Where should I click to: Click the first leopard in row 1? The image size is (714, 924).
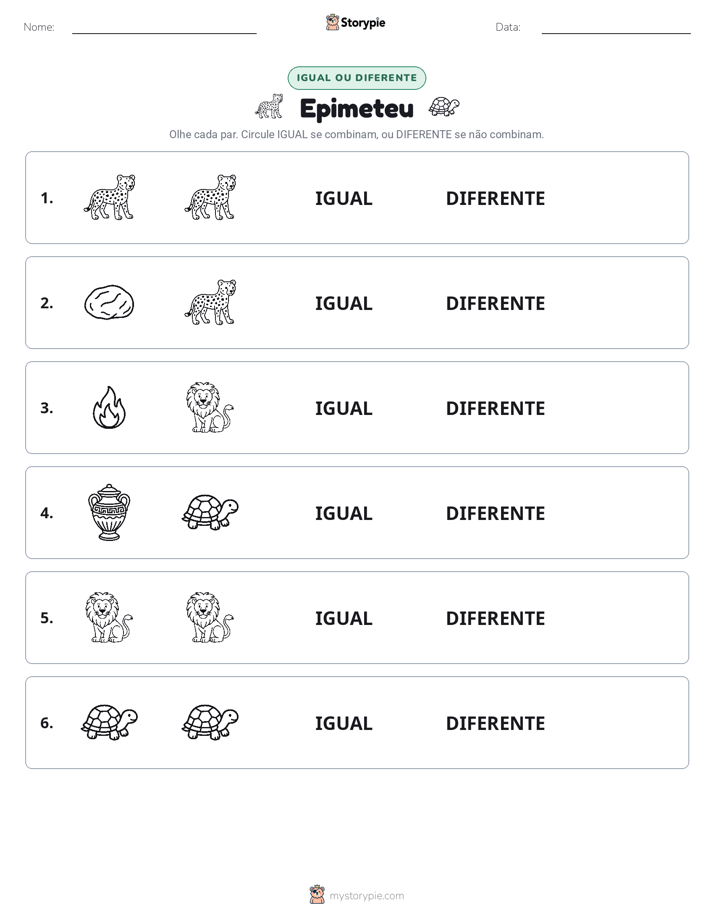click(110, 197)
